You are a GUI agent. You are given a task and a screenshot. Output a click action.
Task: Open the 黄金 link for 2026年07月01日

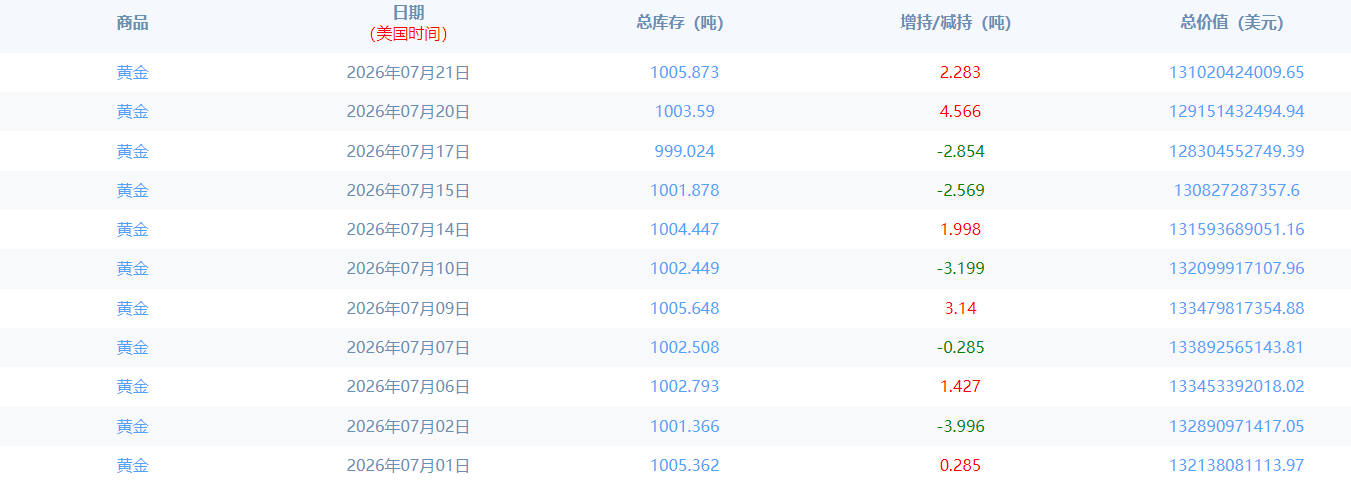132,465
